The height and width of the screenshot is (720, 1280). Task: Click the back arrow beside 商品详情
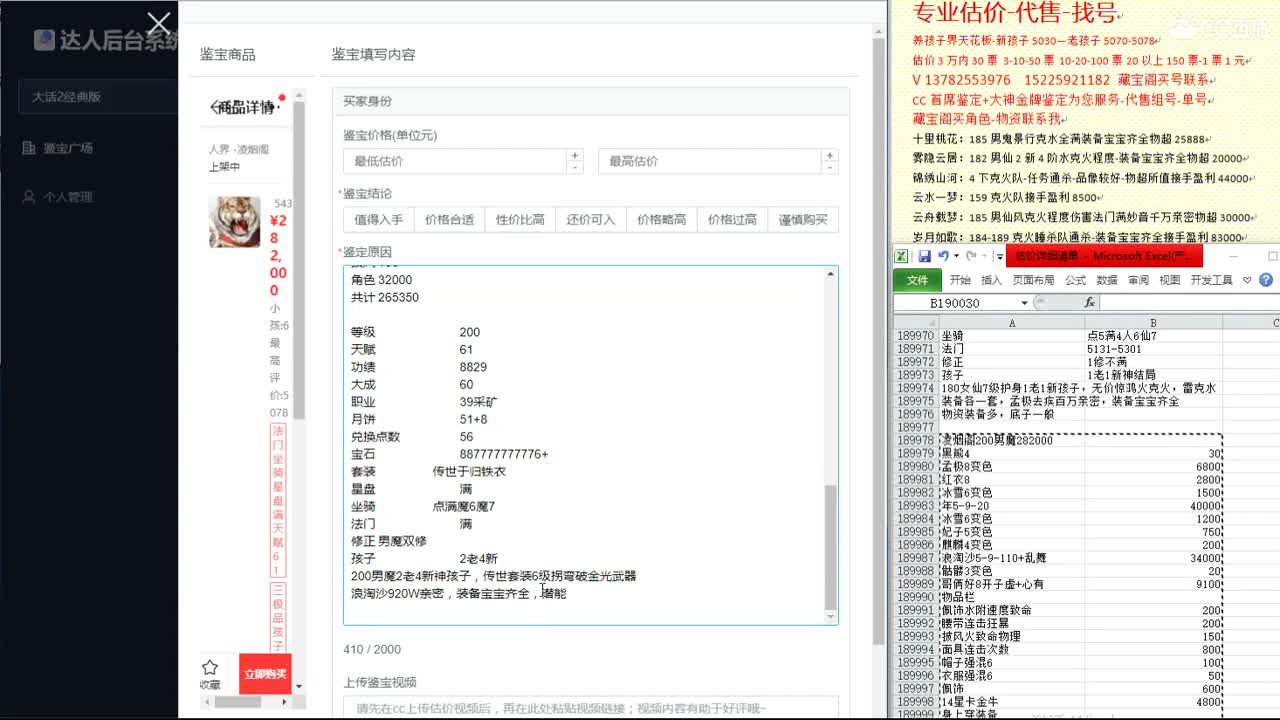click(213, 107)
